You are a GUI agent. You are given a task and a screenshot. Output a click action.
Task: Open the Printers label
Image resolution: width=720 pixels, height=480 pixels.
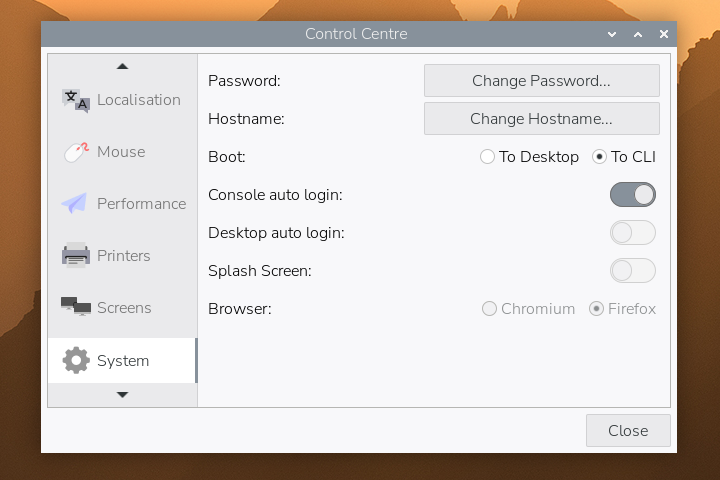(124, 256)
